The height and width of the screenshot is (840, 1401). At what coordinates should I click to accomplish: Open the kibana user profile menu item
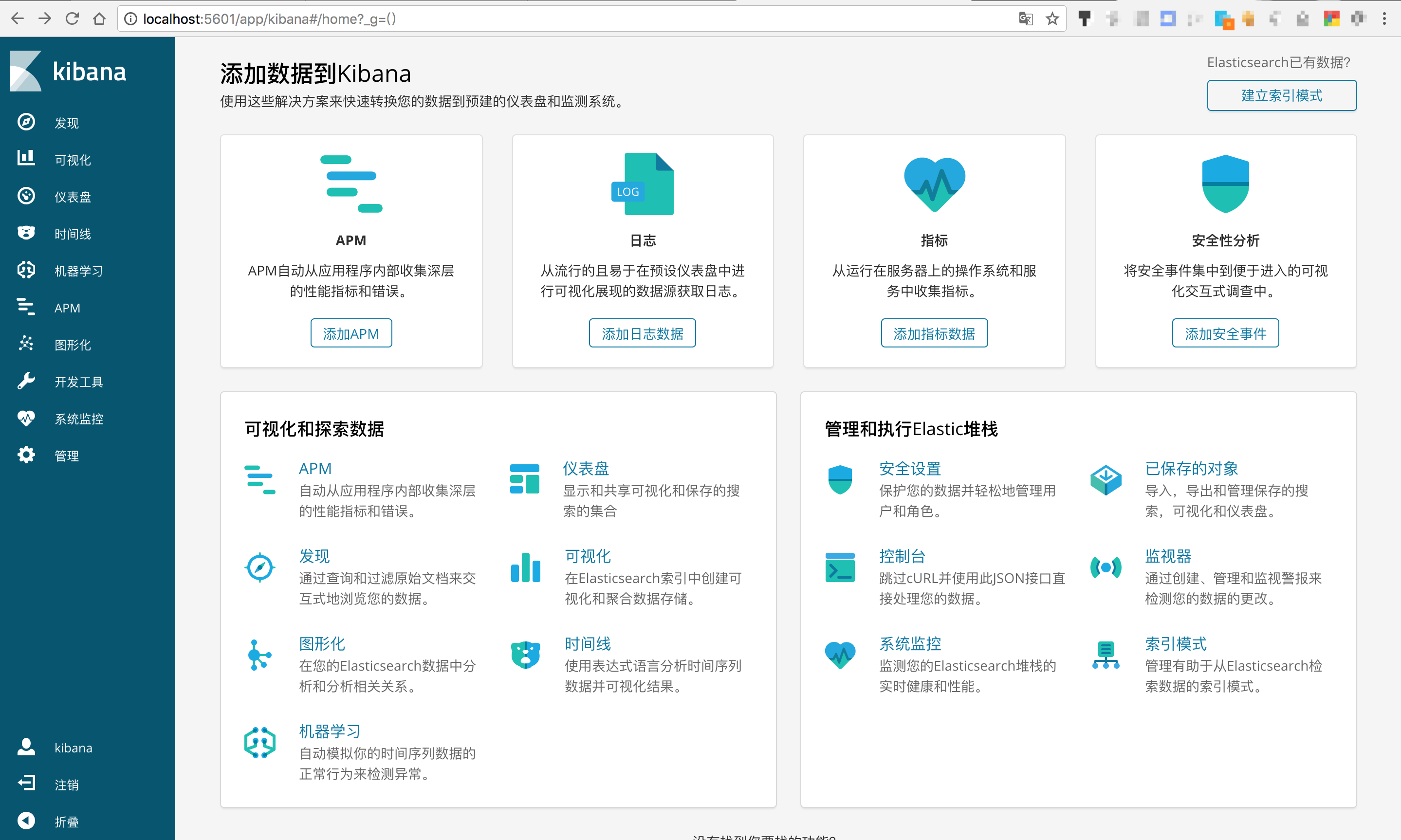tap(73, 748)
